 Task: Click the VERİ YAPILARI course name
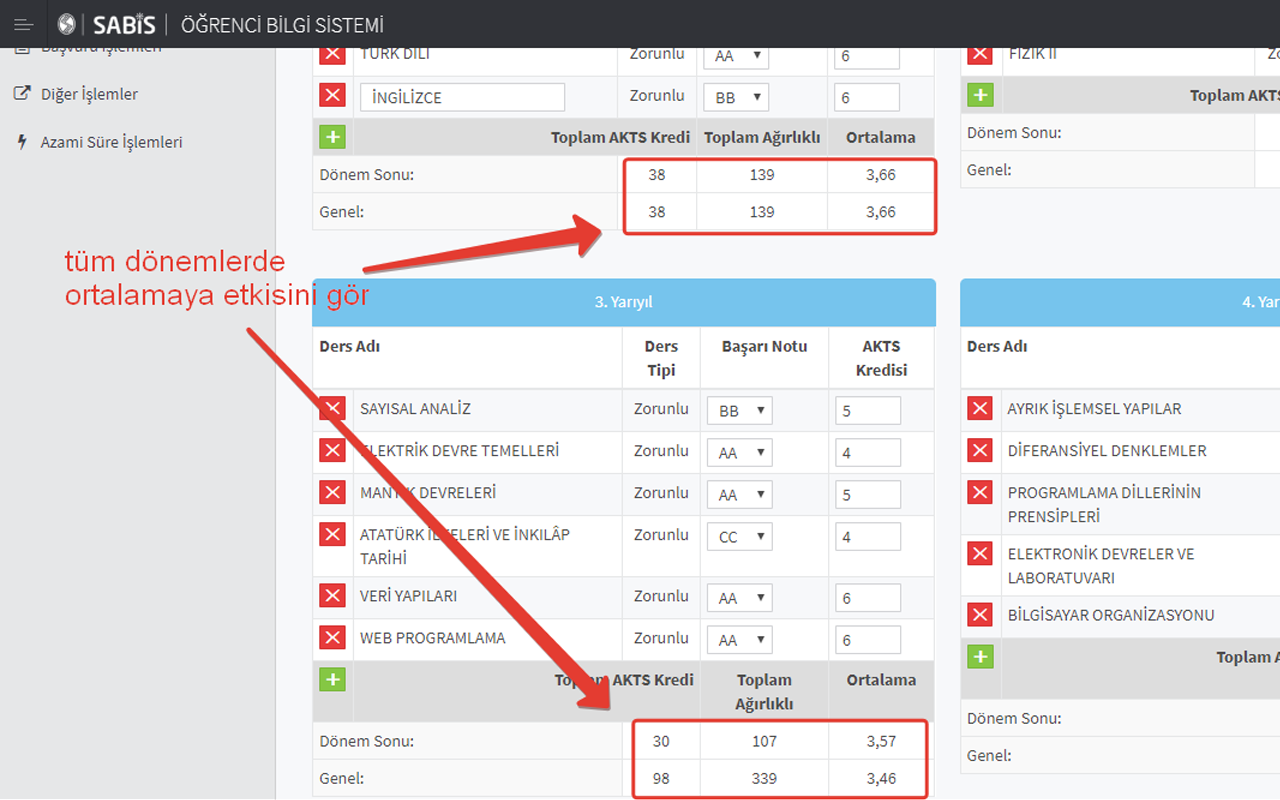pos(409,596)
